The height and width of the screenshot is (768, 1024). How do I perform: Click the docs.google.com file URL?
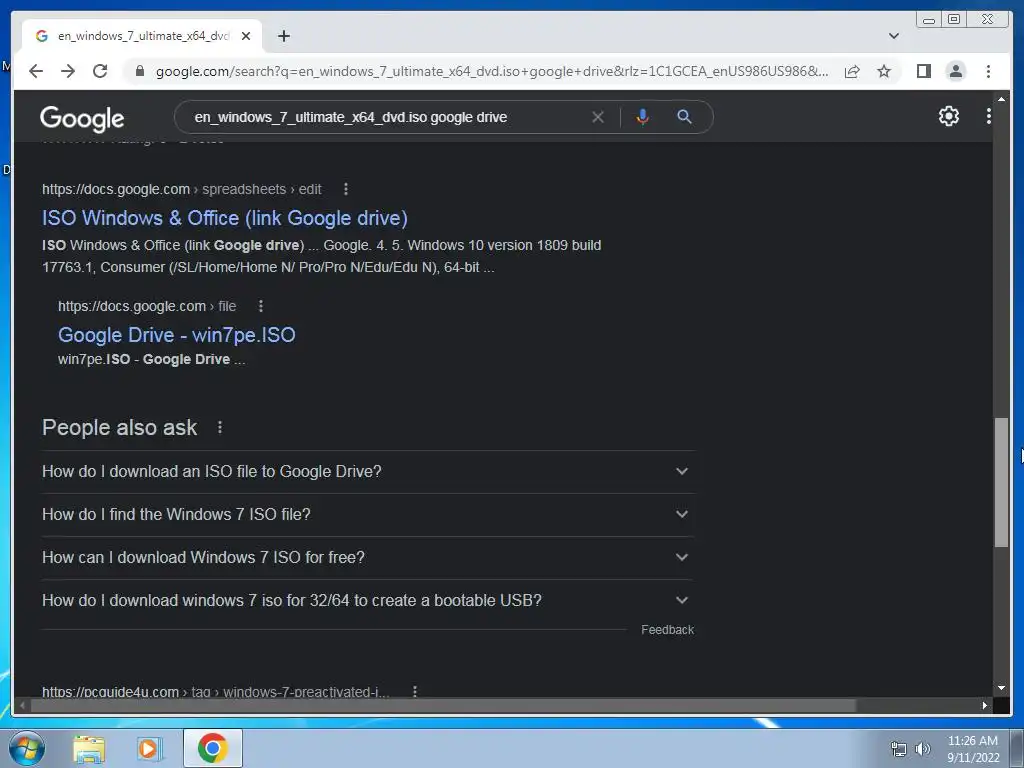pyautogui.click(x=147, y=306)
